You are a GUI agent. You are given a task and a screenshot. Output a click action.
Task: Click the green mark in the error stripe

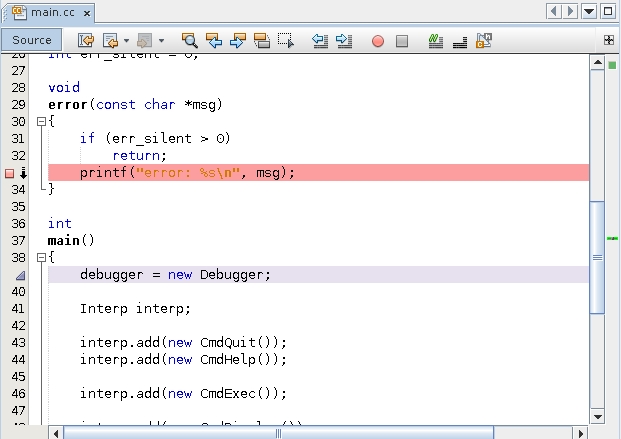coord(612,238)
